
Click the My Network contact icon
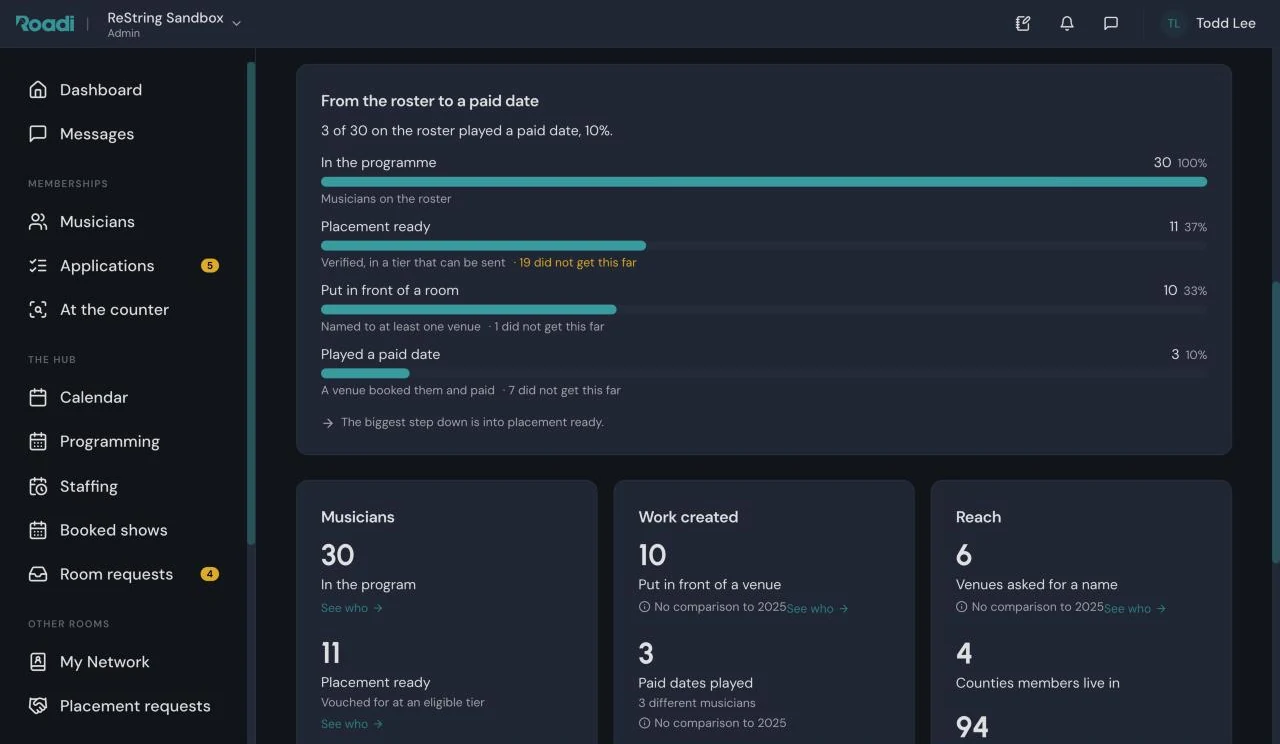pos(38,662)
